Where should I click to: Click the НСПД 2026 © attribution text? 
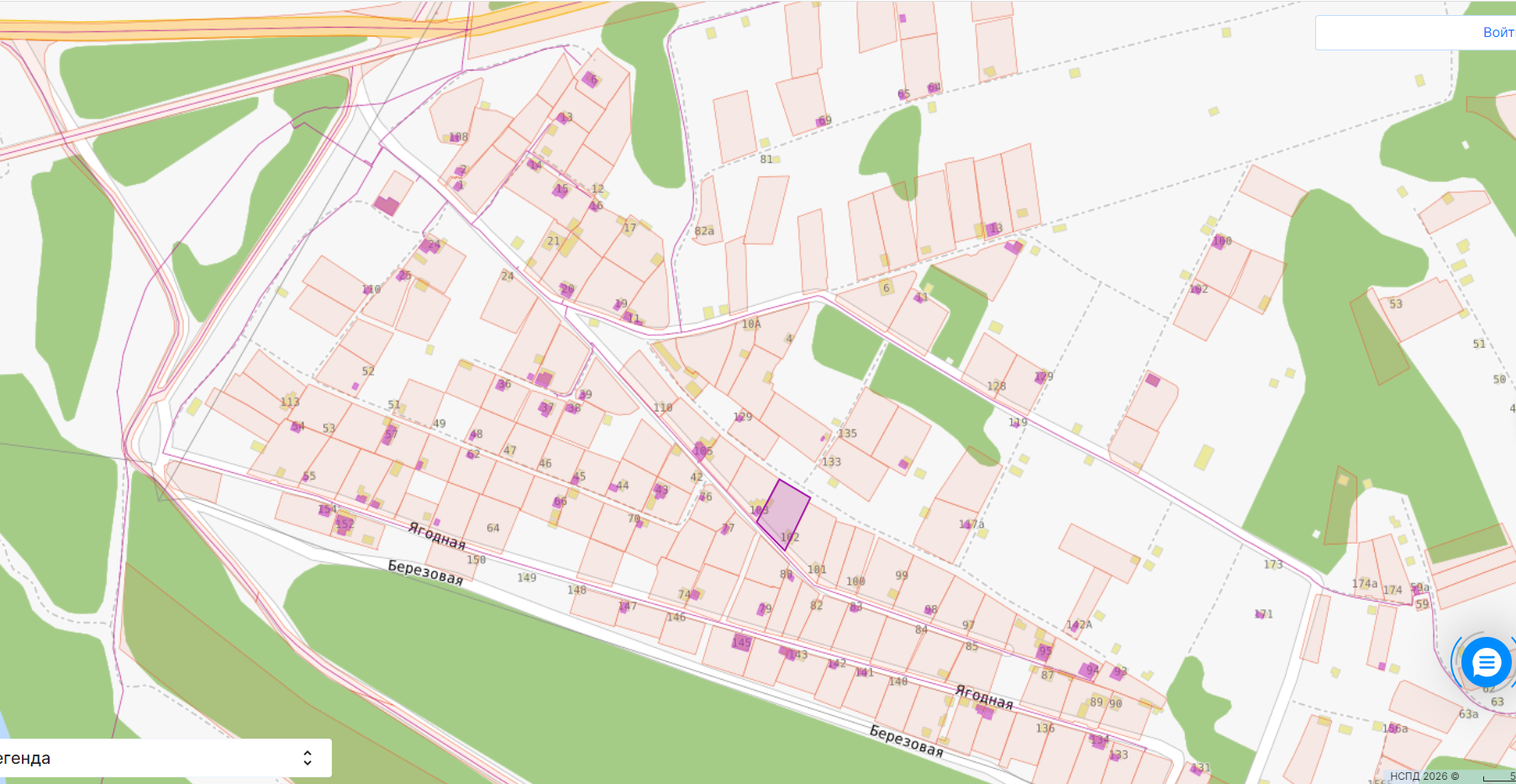pos(1424,776)
